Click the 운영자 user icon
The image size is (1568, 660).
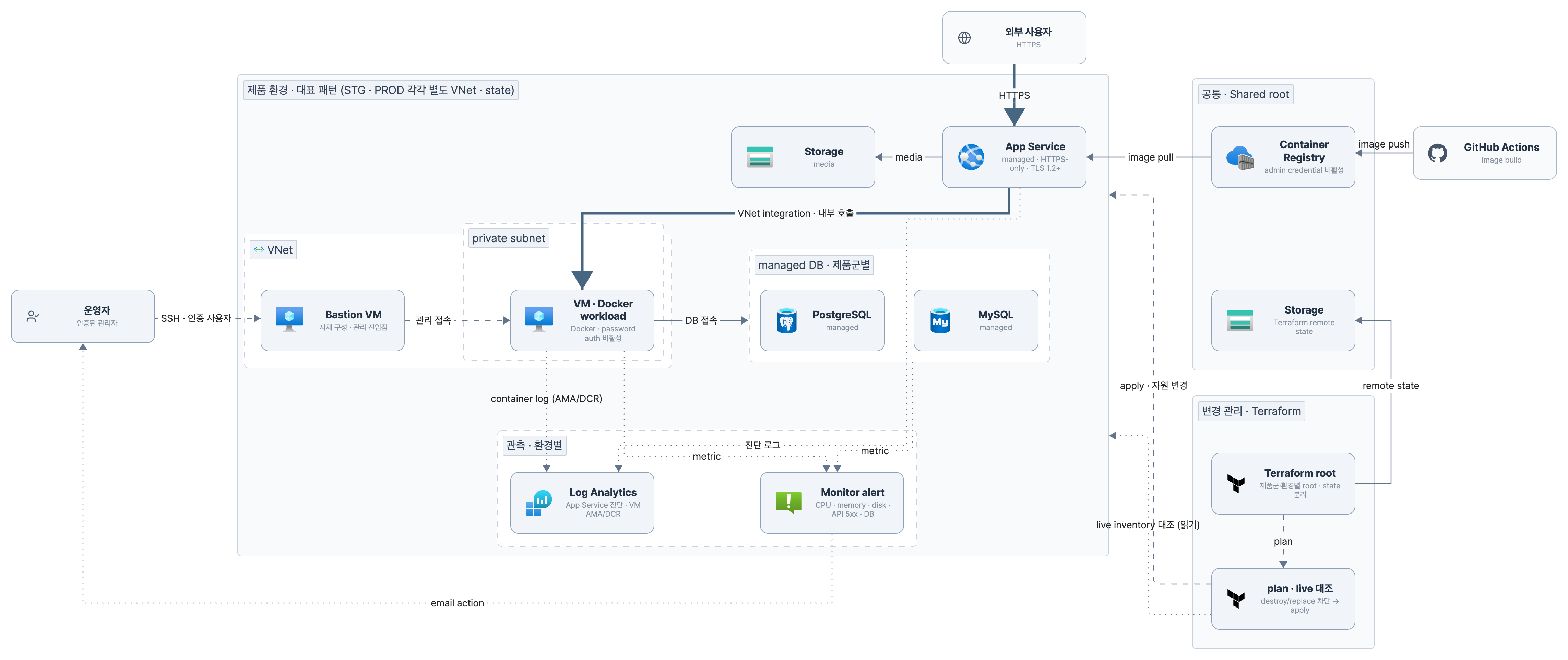(x=33, y=317)
